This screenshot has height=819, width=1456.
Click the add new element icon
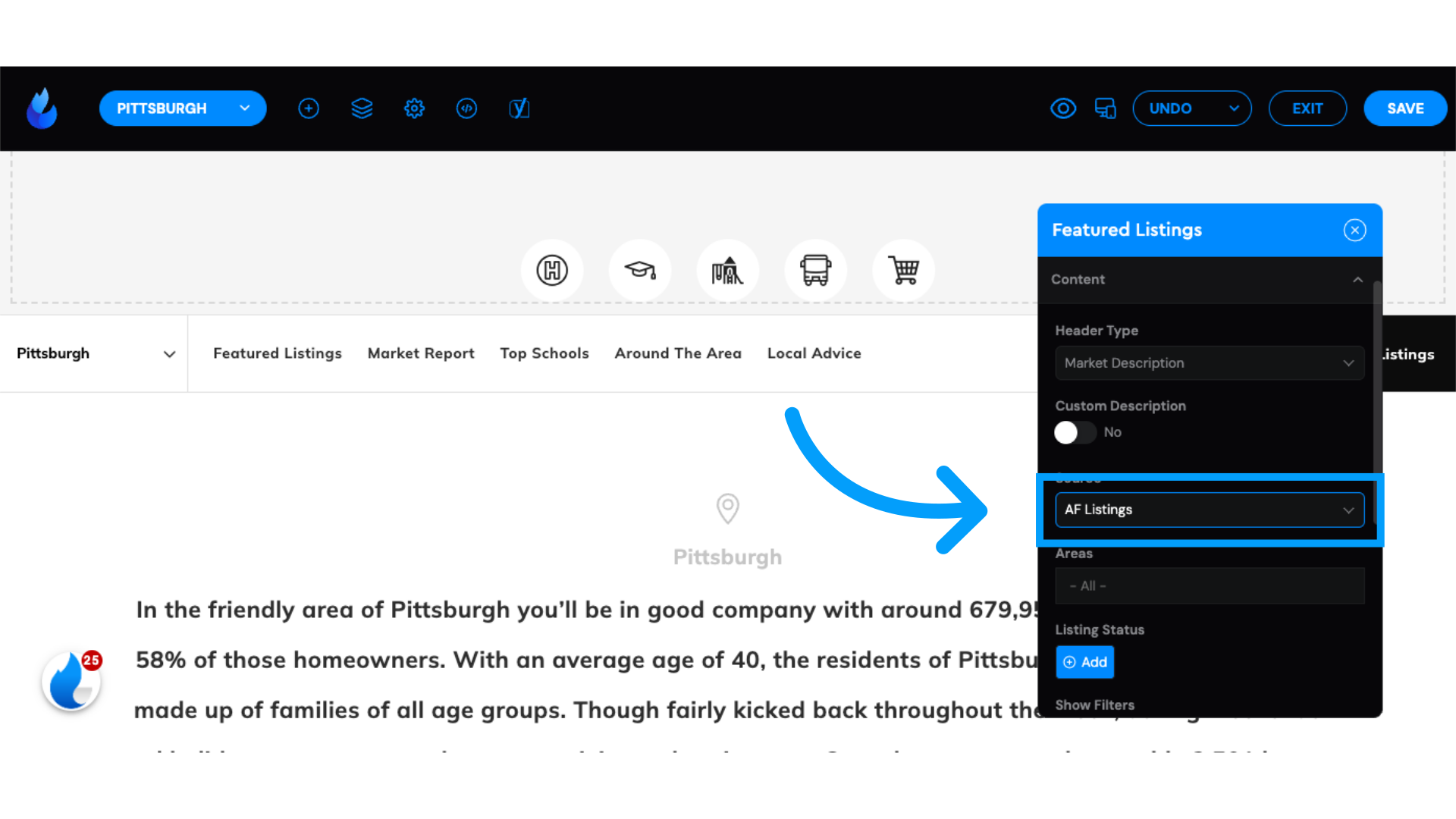coord(308,108)
